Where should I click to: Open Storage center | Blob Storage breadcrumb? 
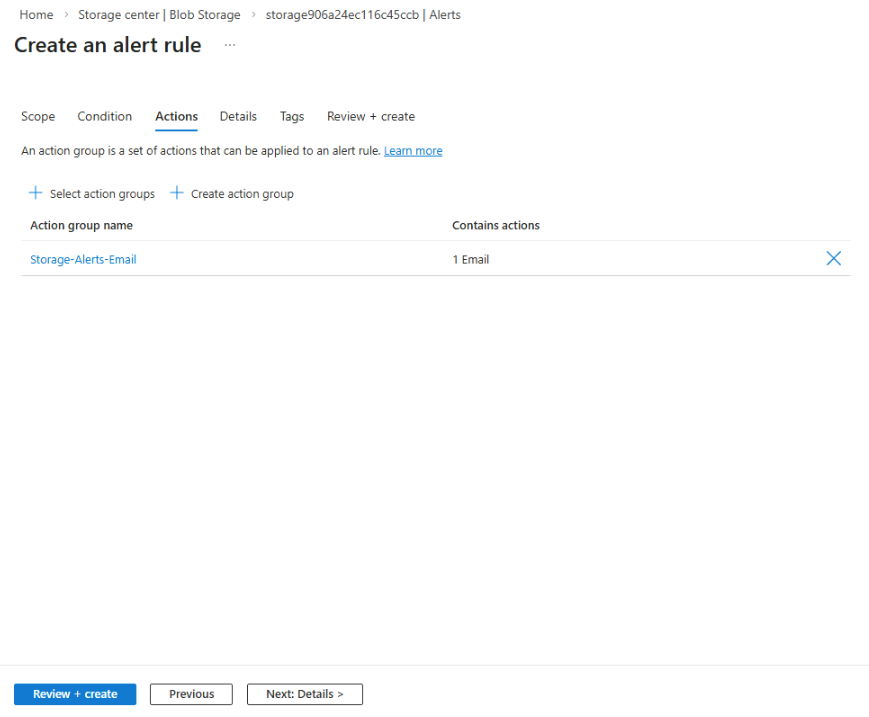159,15
